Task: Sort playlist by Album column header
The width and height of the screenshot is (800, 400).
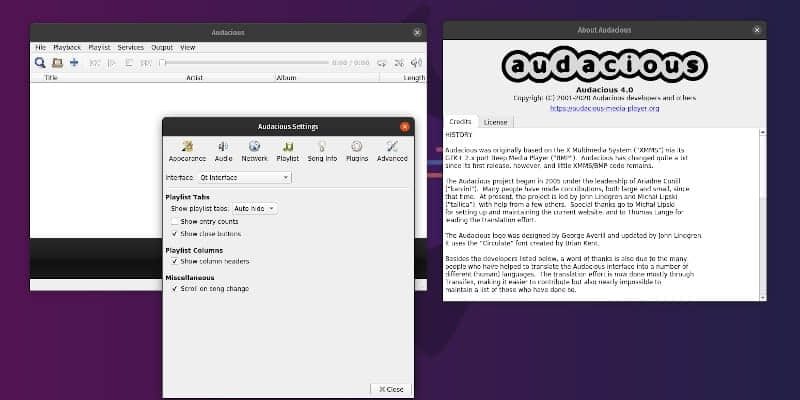Action: coord(286,78)
